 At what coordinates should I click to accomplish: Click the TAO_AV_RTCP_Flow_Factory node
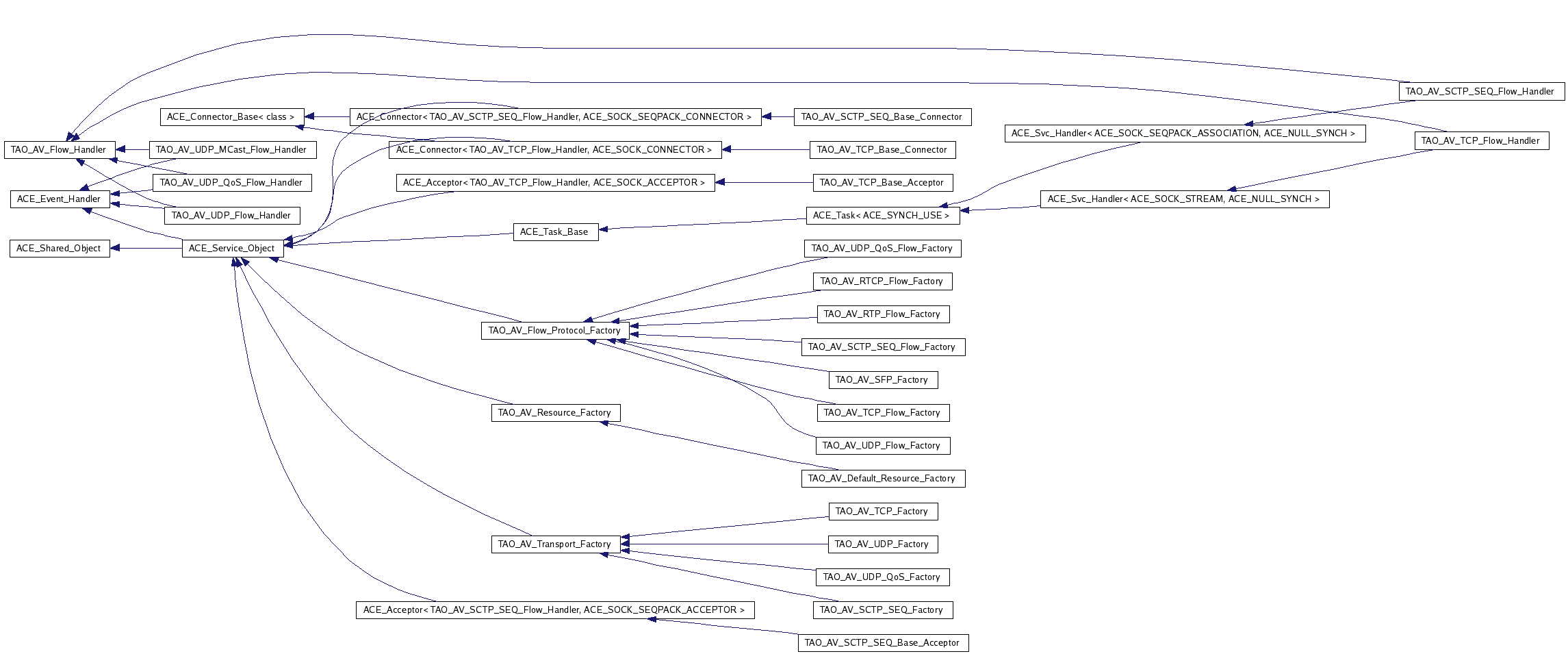point(882,281)
